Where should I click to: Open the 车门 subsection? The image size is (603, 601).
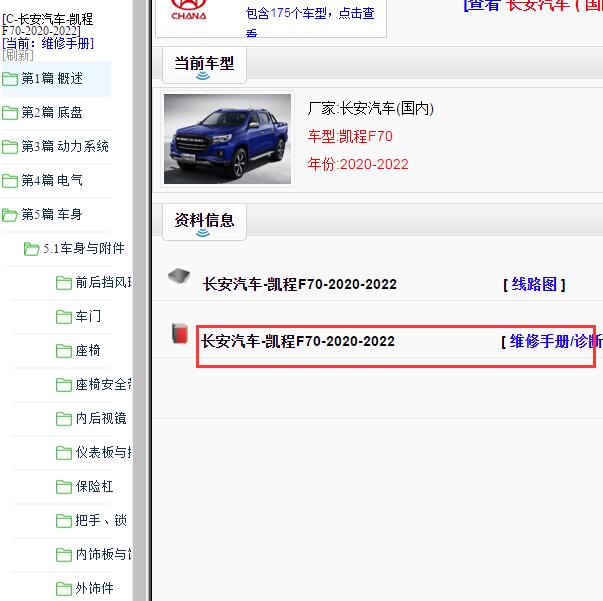[88, 316]
